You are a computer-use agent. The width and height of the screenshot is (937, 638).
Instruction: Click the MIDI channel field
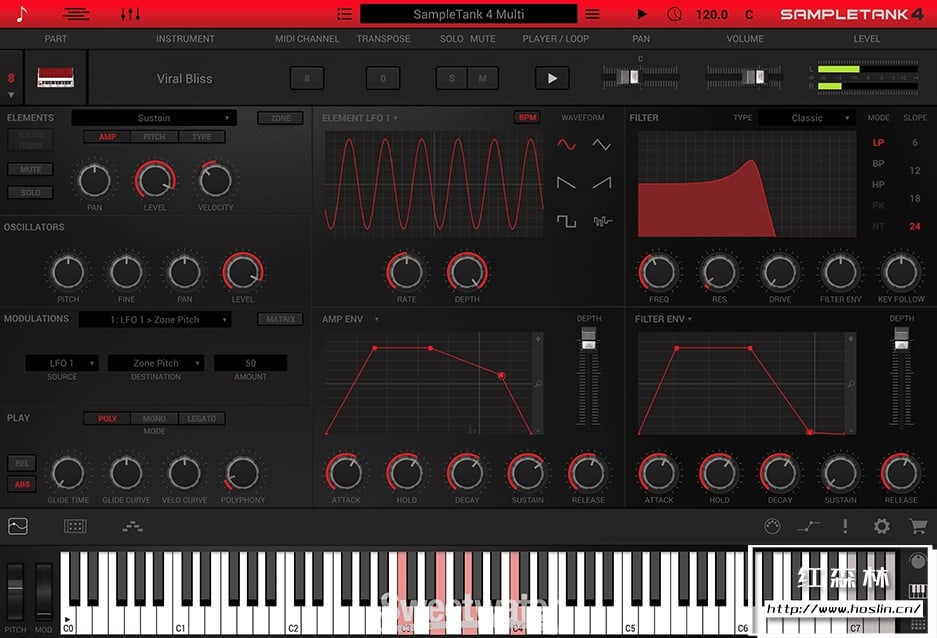pos(307,78)
